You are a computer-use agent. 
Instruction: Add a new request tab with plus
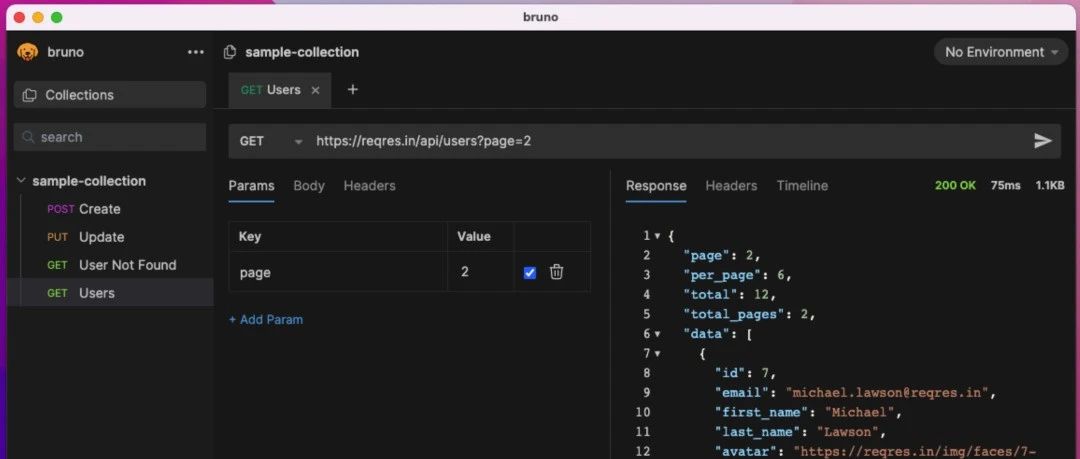353,90
